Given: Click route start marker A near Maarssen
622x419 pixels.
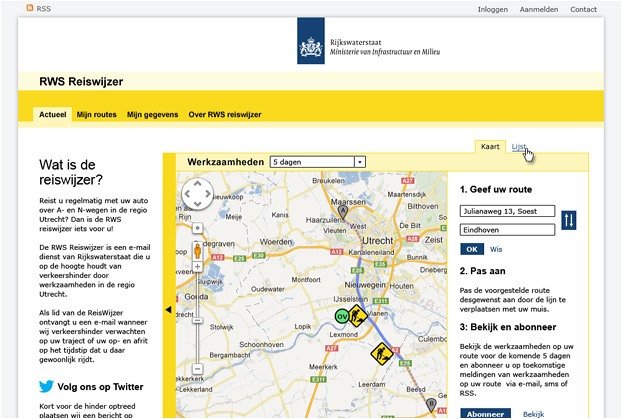Looking at the screenshot, I should click(x=343, y=212).
